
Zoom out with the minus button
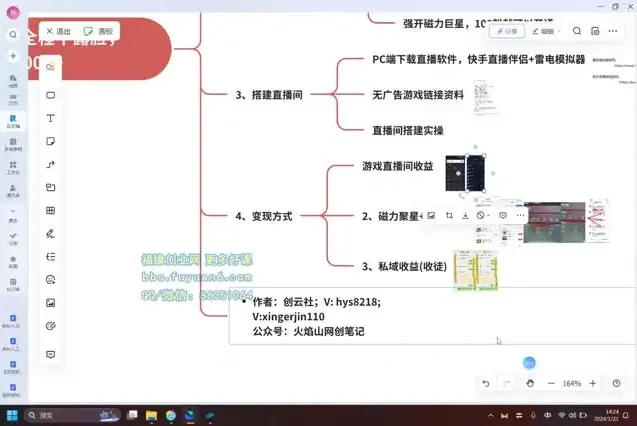[x=551, y=383]
